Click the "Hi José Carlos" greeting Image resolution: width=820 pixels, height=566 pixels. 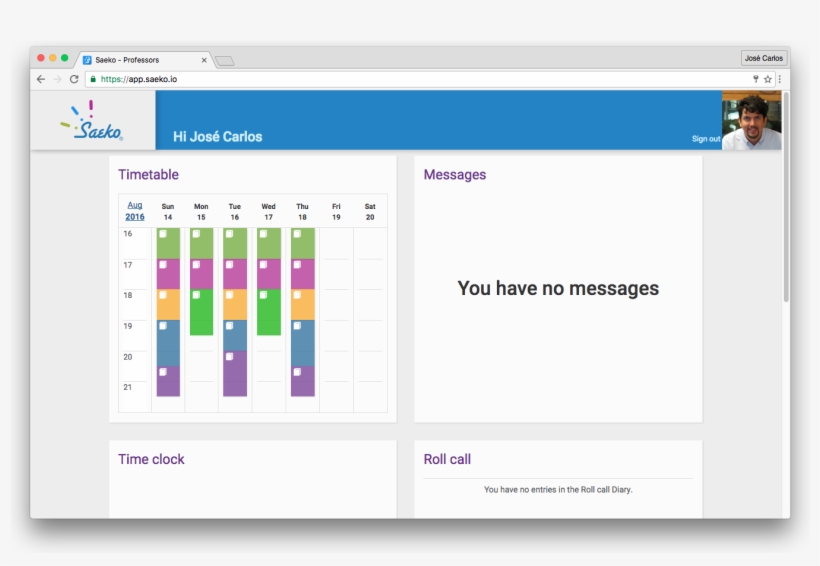[218, 137]
